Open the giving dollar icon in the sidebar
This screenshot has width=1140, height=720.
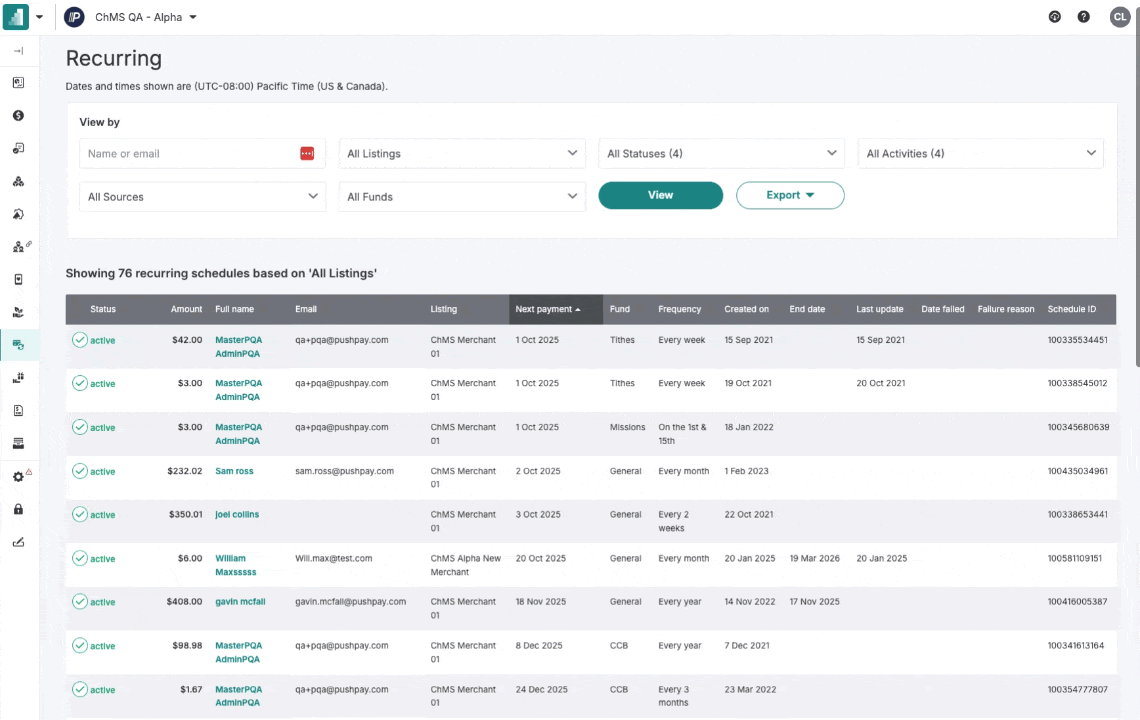[x=18, y=115]
